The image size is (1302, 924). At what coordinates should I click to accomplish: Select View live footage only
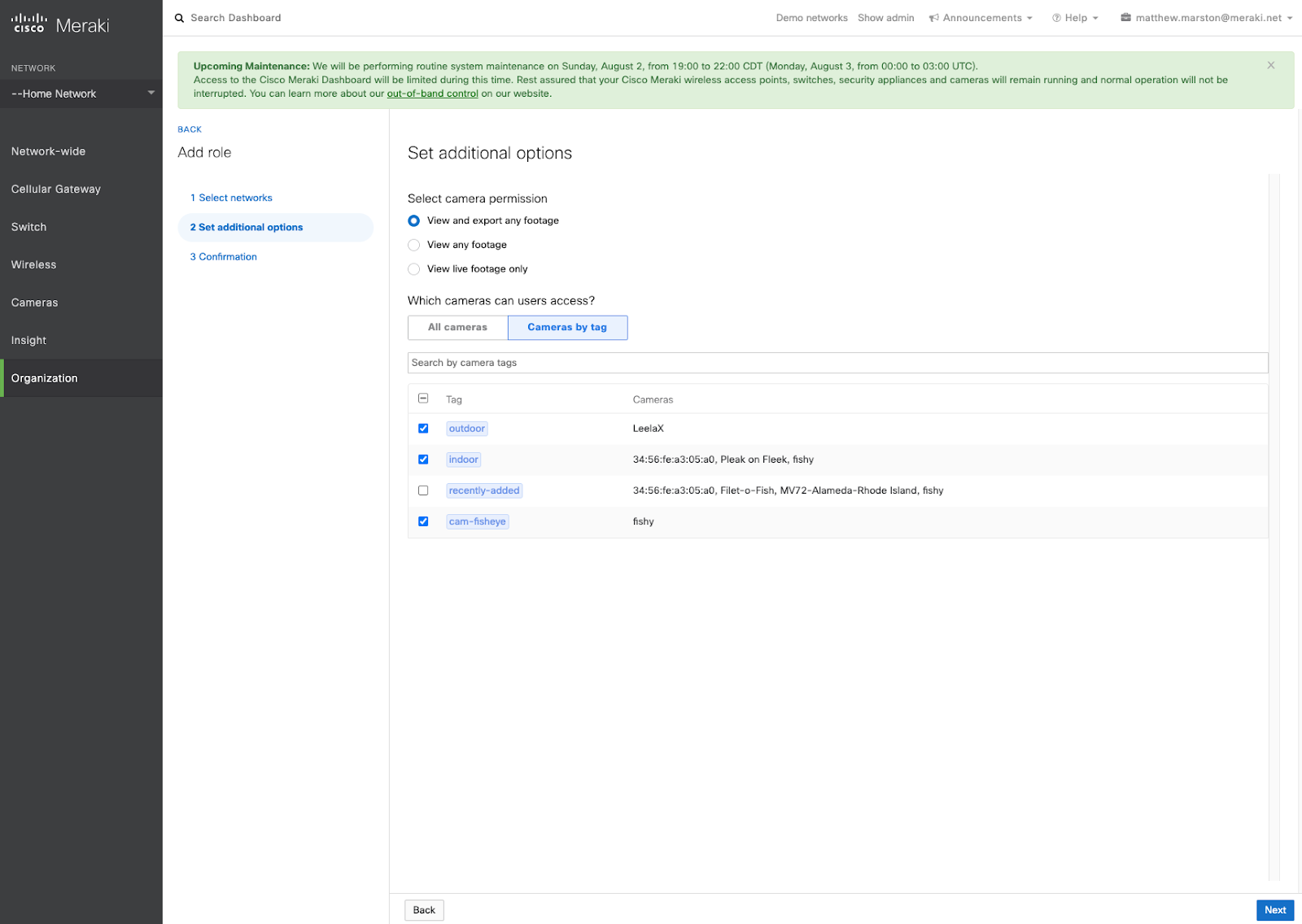pos(414,269)
